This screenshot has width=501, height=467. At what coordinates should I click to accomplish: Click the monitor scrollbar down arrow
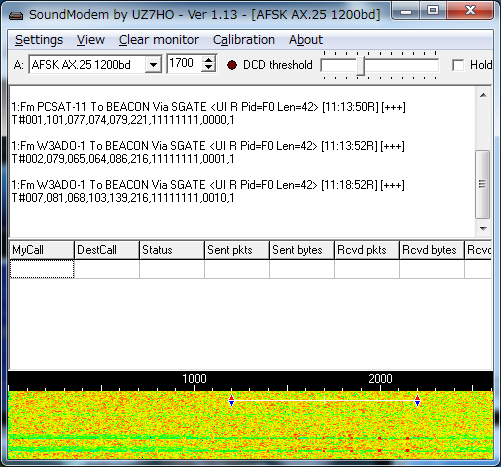pos(483,229)
